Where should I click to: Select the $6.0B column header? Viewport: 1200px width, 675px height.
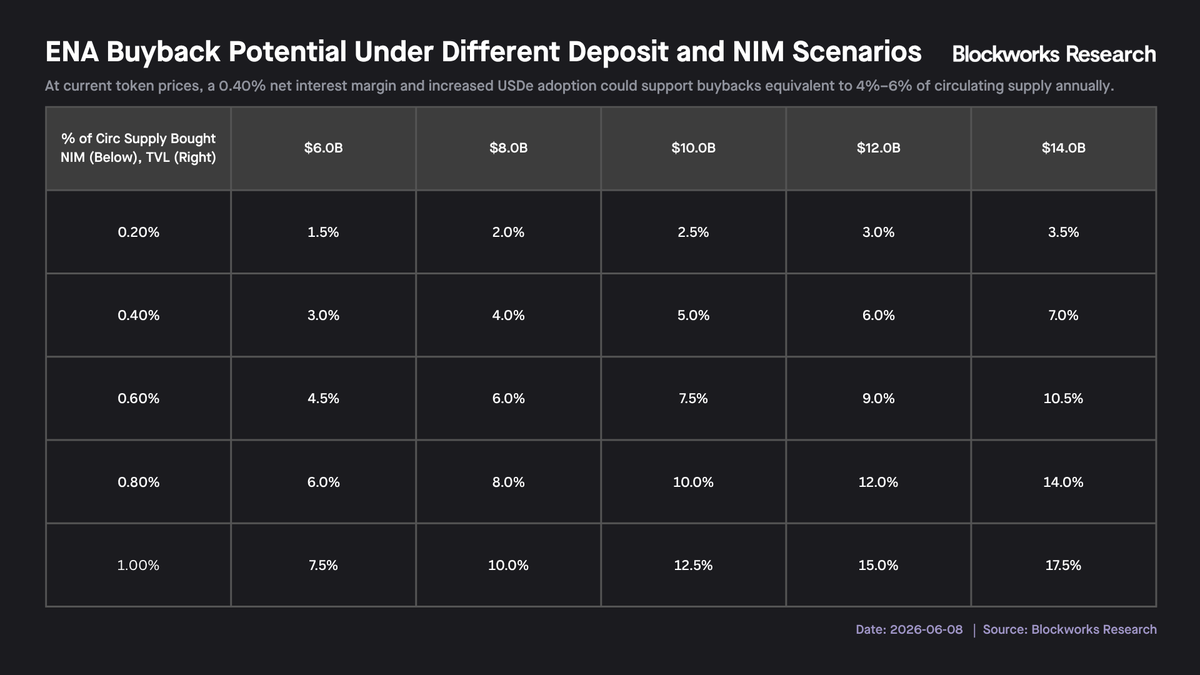point(323,148)
